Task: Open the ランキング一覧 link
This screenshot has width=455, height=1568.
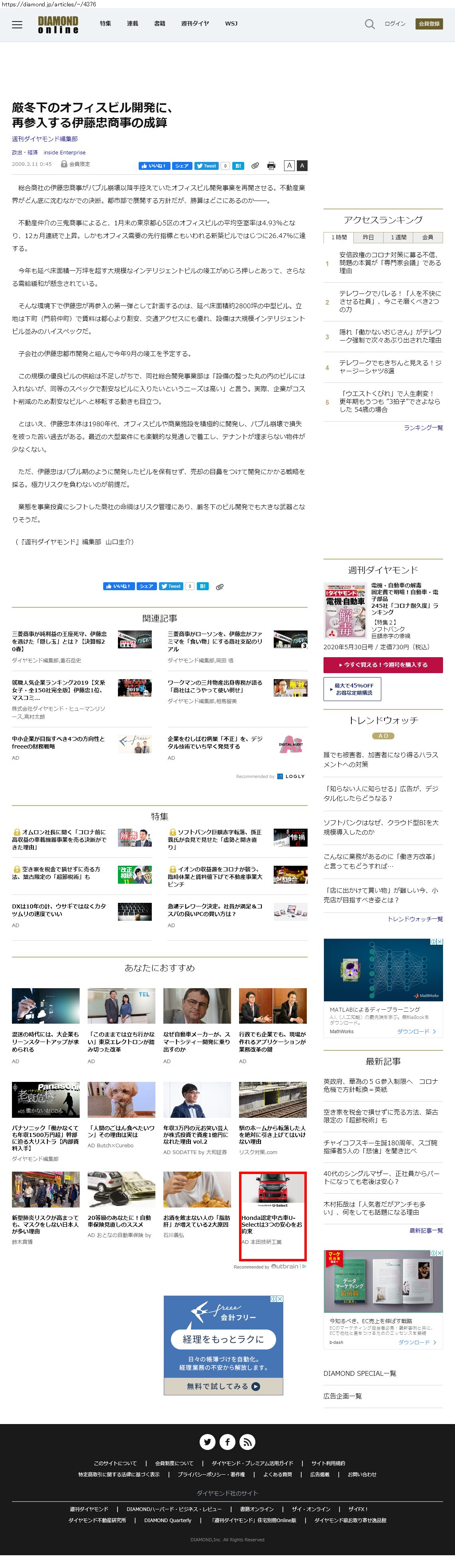Action: coord(424,428)
